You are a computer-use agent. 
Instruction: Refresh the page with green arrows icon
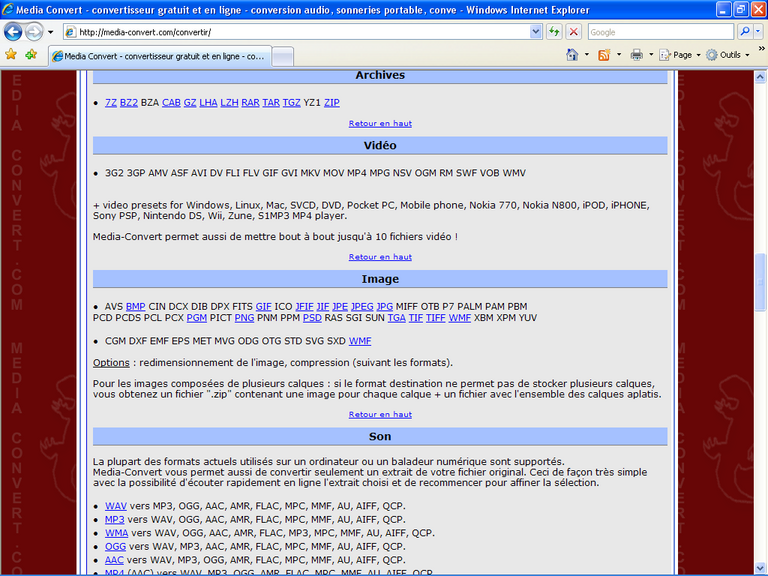click(x=554, y=32)
